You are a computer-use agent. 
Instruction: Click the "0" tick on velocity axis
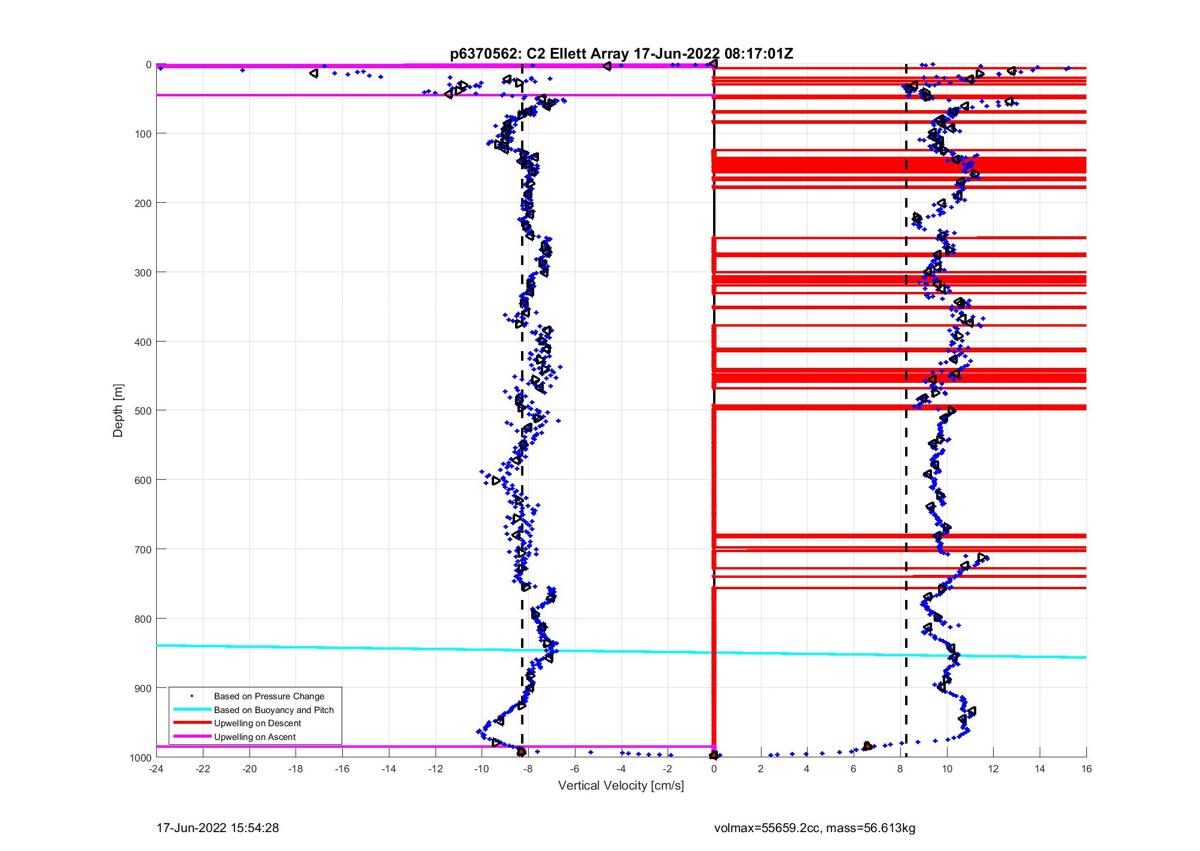coord(714,769)
